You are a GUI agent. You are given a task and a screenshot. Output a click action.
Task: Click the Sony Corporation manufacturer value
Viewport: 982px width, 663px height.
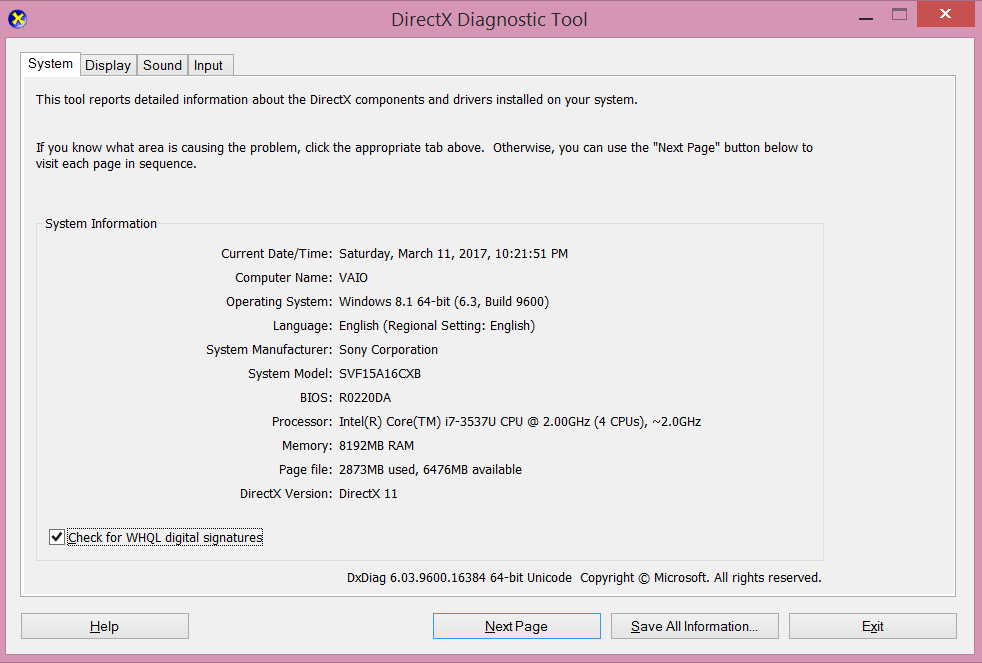click(x=388, y=349)
